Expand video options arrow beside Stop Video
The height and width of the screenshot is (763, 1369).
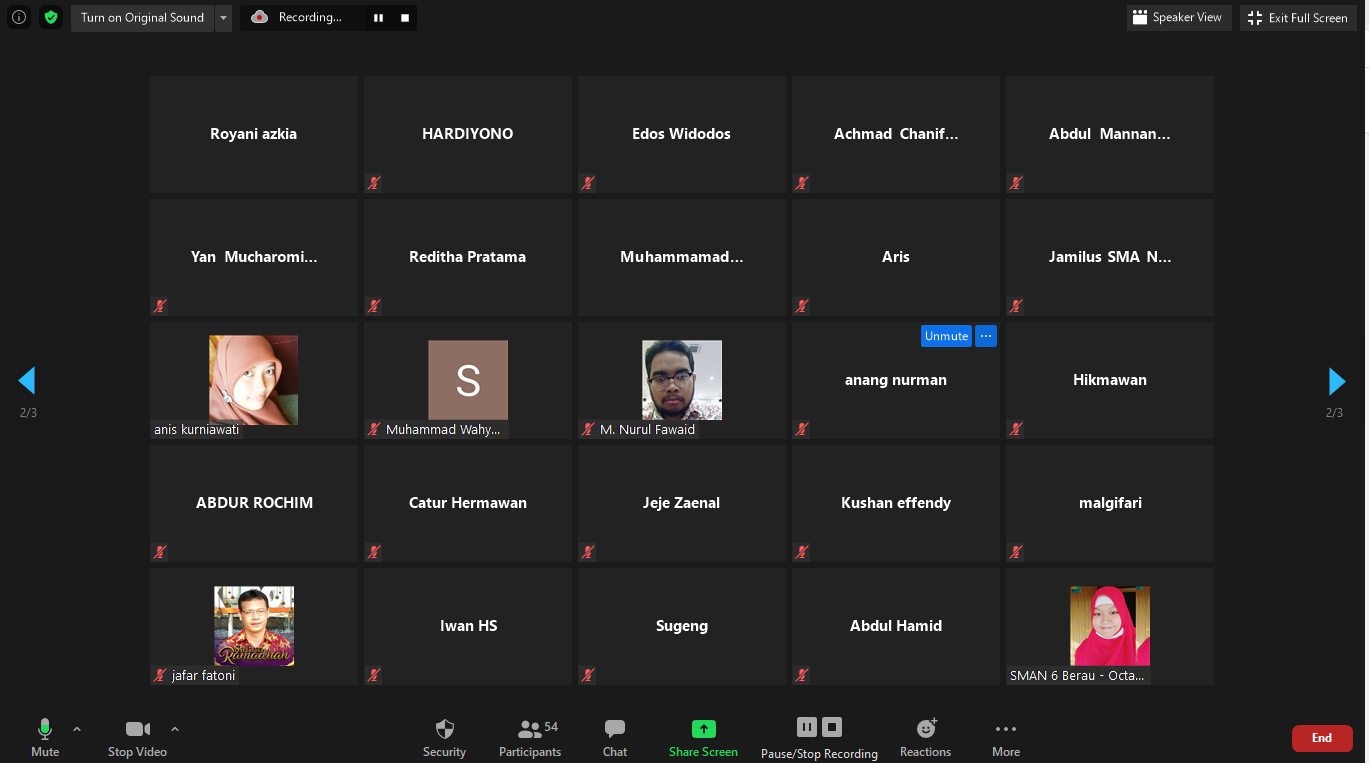(x=175, y=729)
